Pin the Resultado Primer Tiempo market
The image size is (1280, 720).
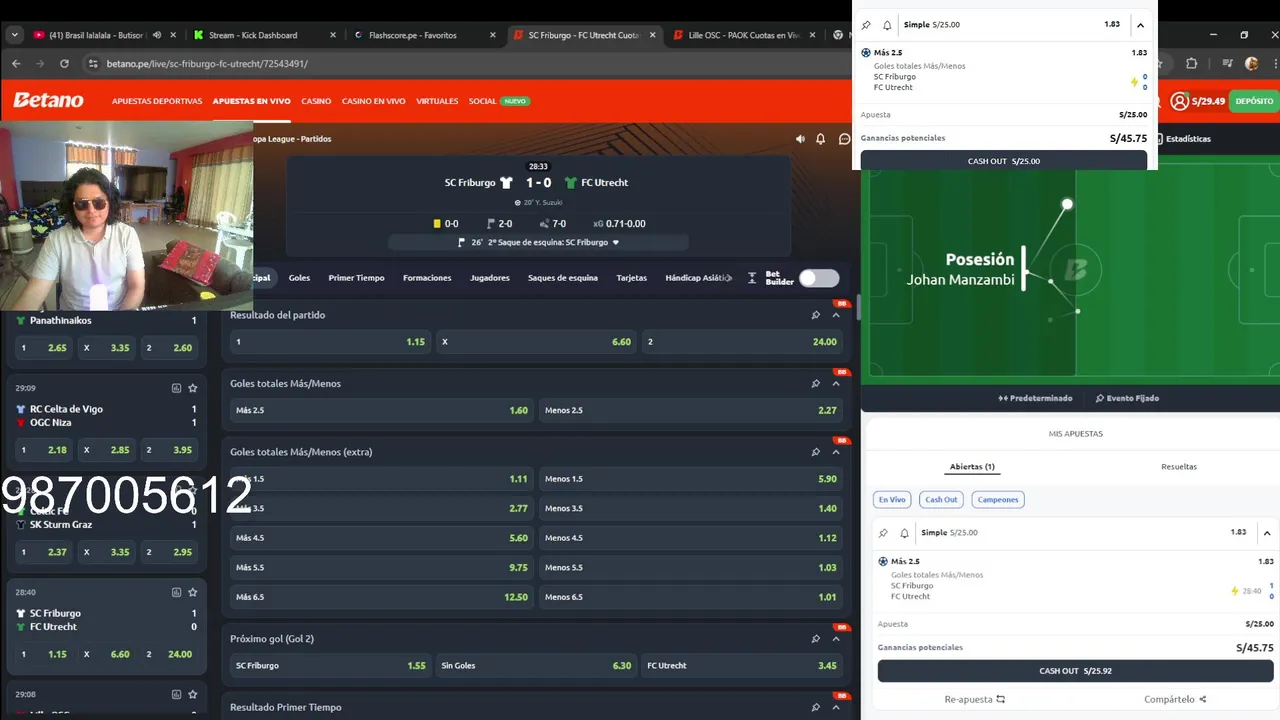[816, 707]
